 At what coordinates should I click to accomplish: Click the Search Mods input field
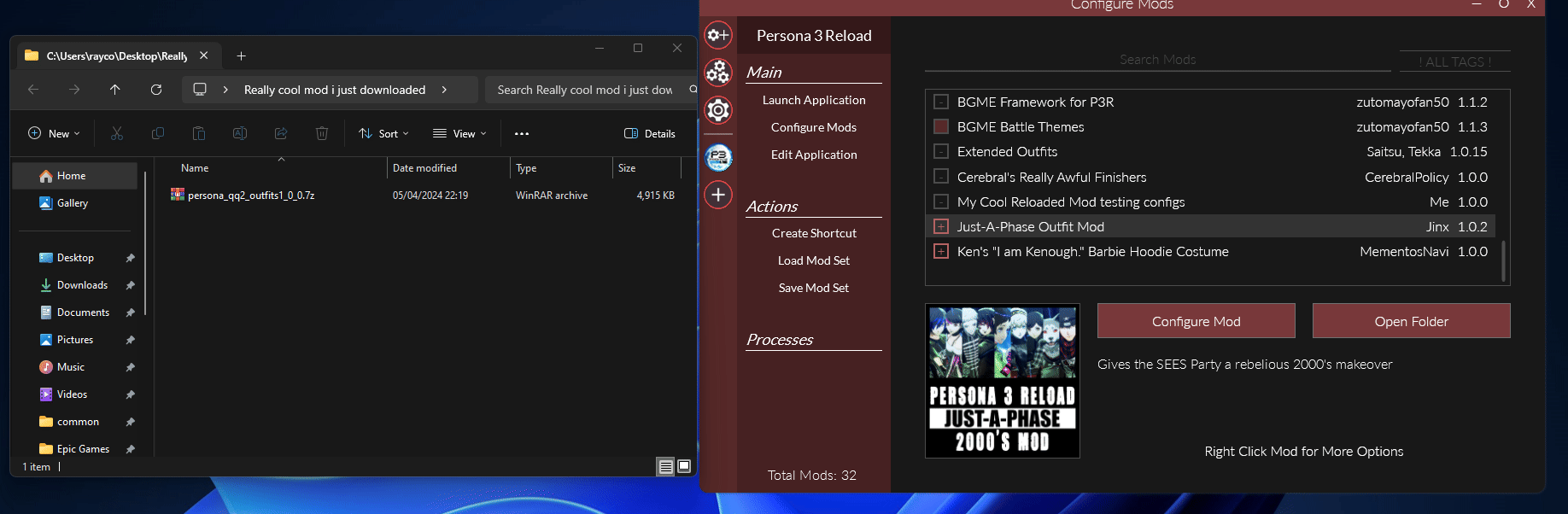point(1157,59)
